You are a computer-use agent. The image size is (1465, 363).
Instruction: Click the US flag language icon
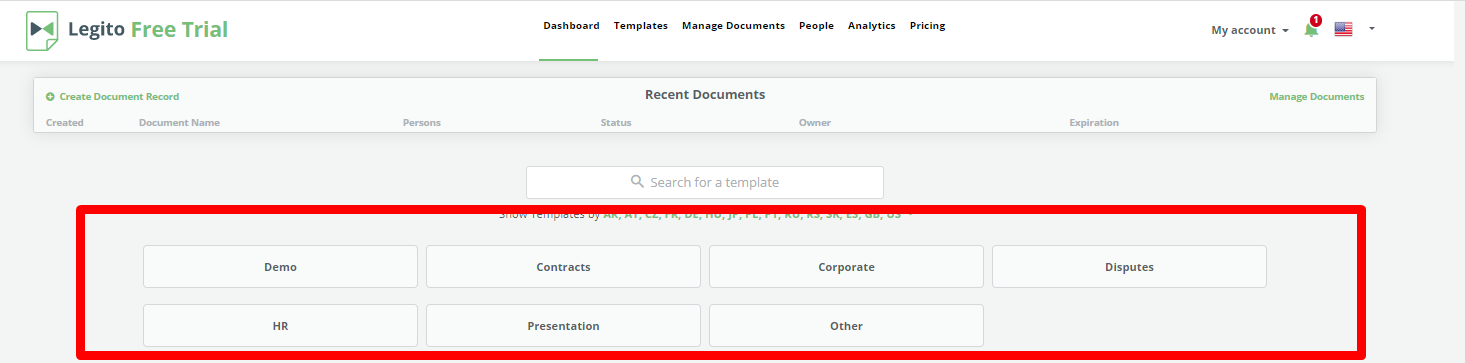pos(1343,30)
